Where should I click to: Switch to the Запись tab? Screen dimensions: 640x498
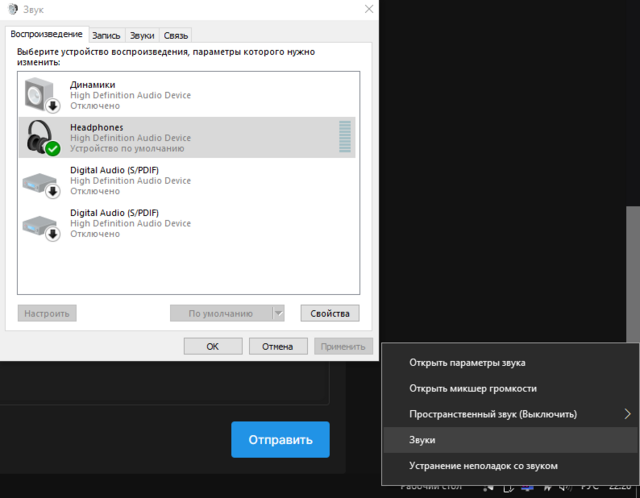pyautogui.click(x=108, y=34)
